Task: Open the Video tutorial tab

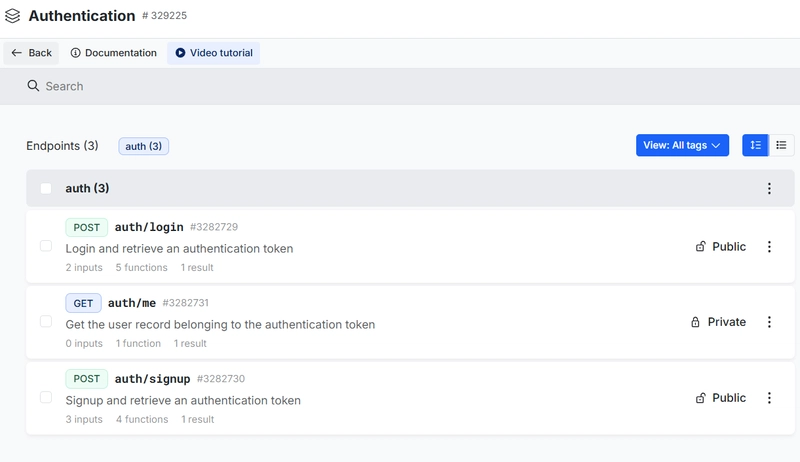Action: (x=213, y=53)
